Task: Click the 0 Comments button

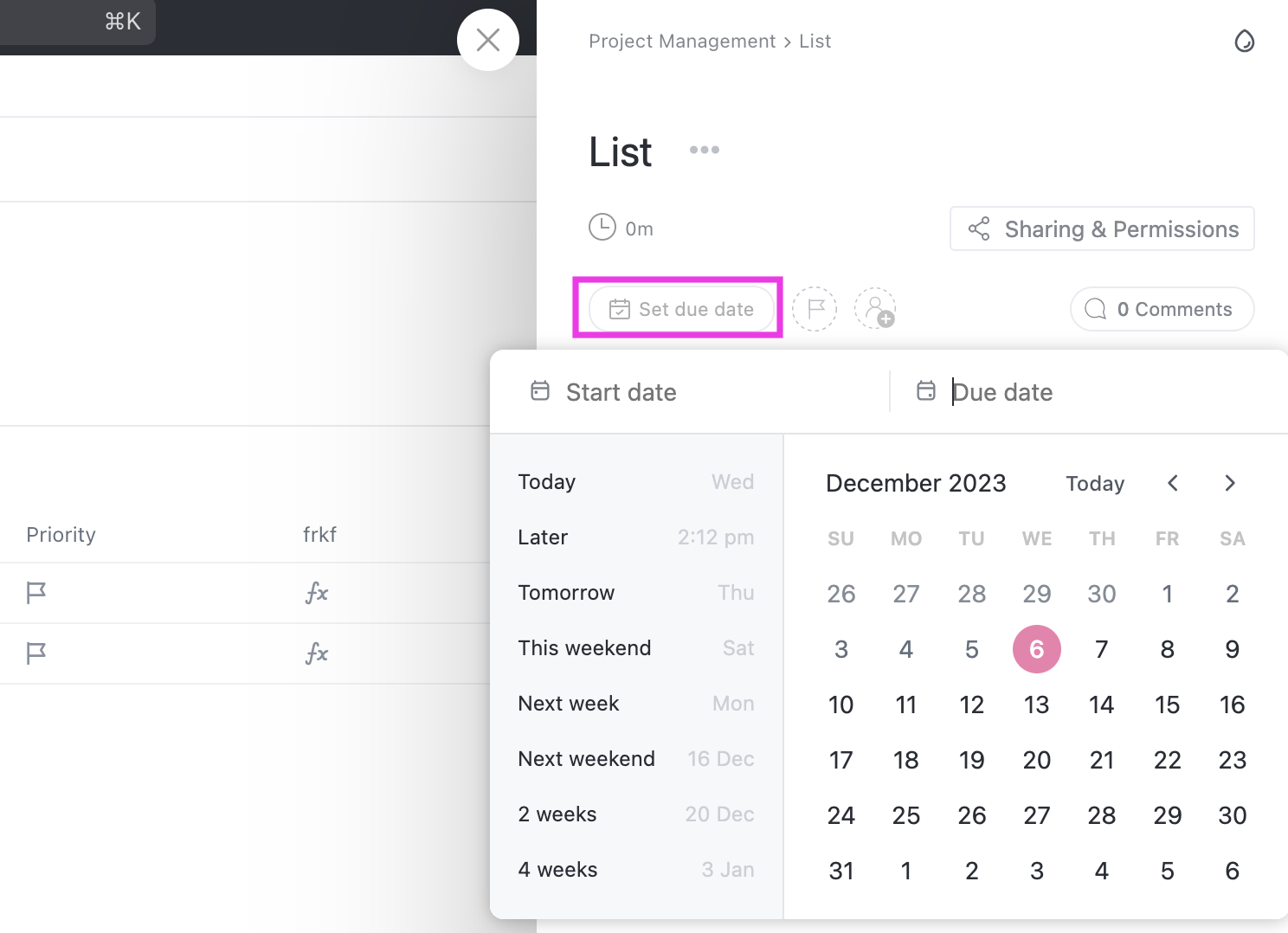Action: (x=1162, y=309)
